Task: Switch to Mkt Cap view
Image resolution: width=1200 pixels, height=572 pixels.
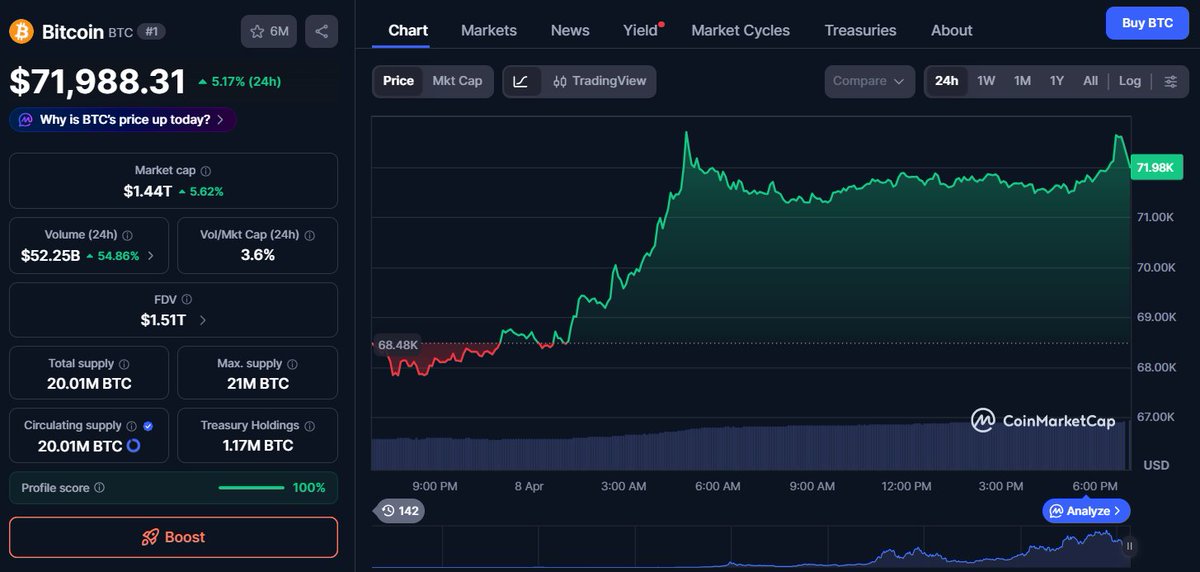Action: click(x=457, y=81)
